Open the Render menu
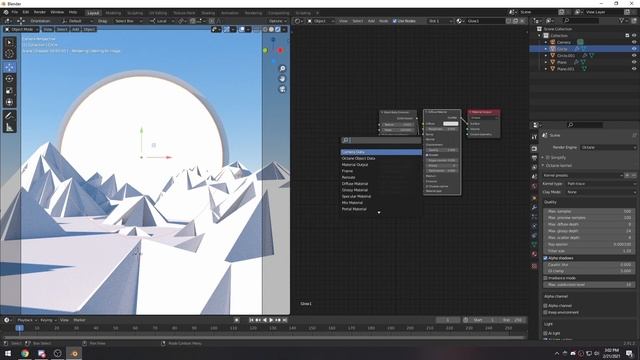 40,12
